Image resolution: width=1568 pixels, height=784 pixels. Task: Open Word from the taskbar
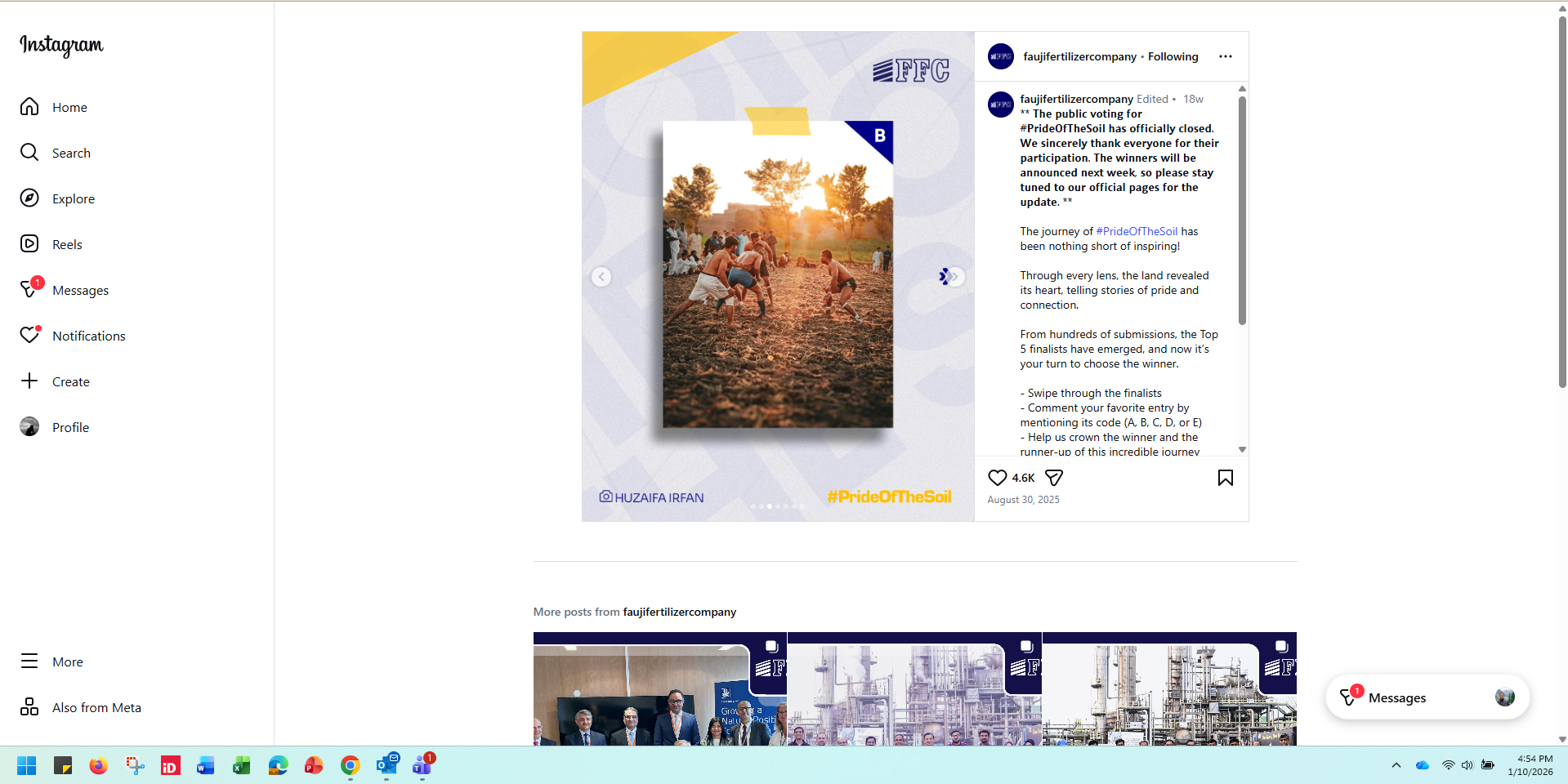205,765
